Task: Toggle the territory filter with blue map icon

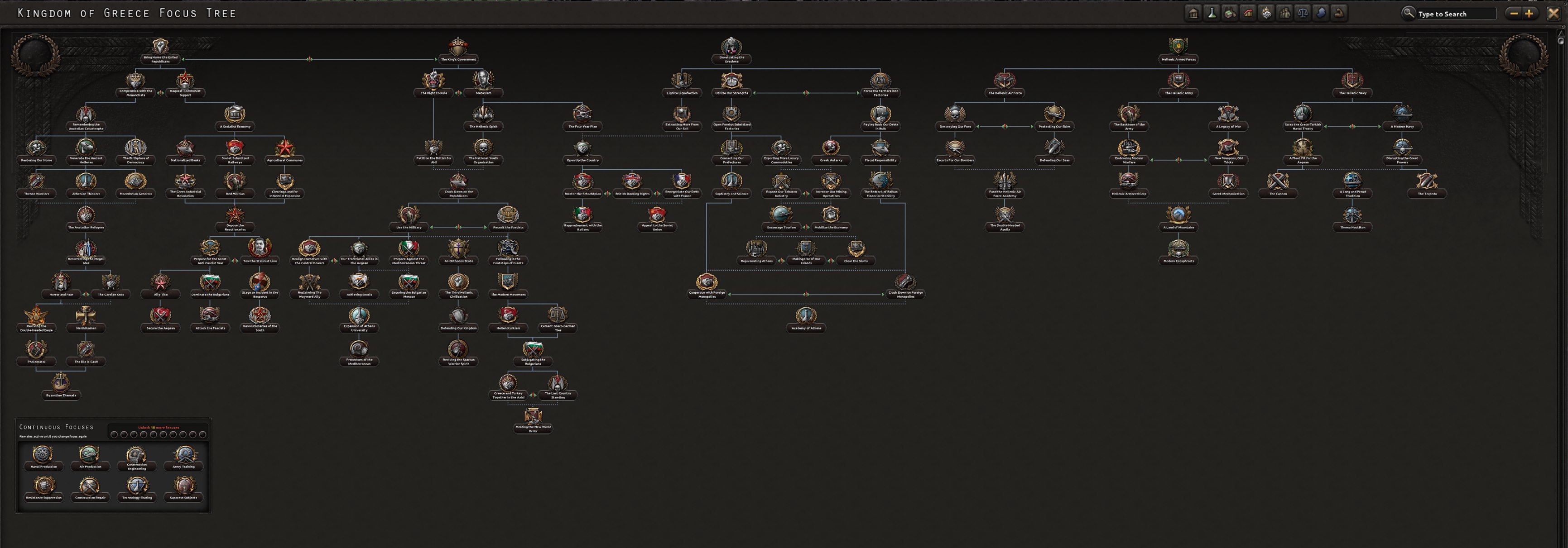Action: point(1321,13)
